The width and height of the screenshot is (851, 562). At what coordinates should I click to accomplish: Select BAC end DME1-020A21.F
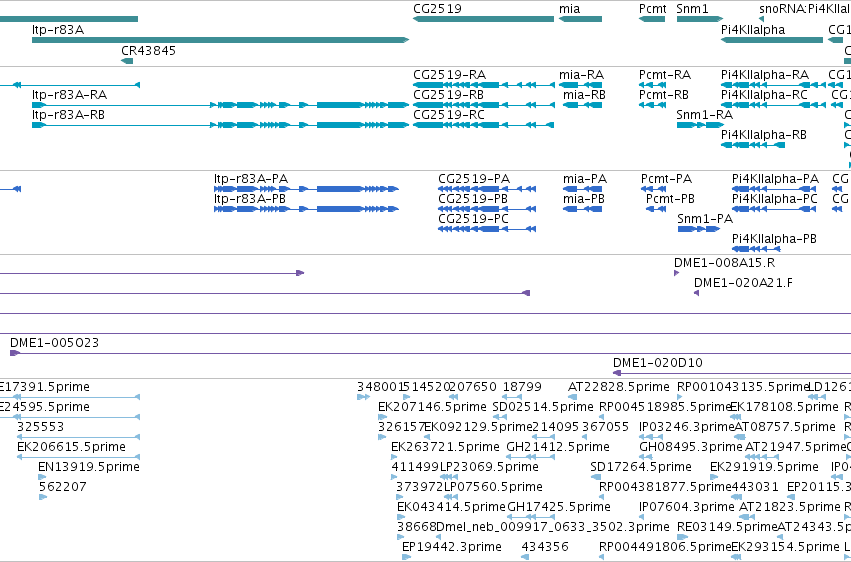(696, 293)
